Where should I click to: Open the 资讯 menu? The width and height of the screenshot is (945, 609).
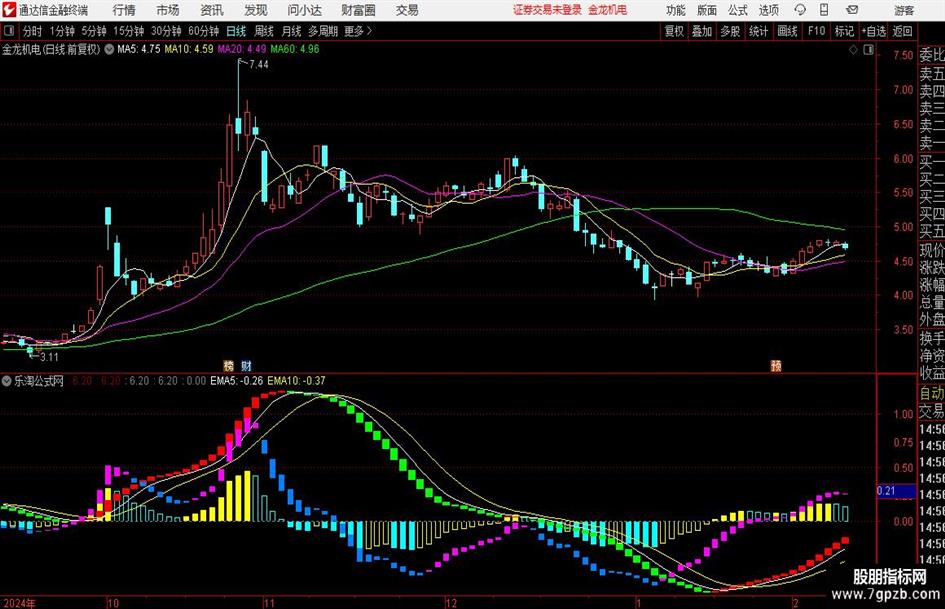pyautogui.click(x=212, y=10)
